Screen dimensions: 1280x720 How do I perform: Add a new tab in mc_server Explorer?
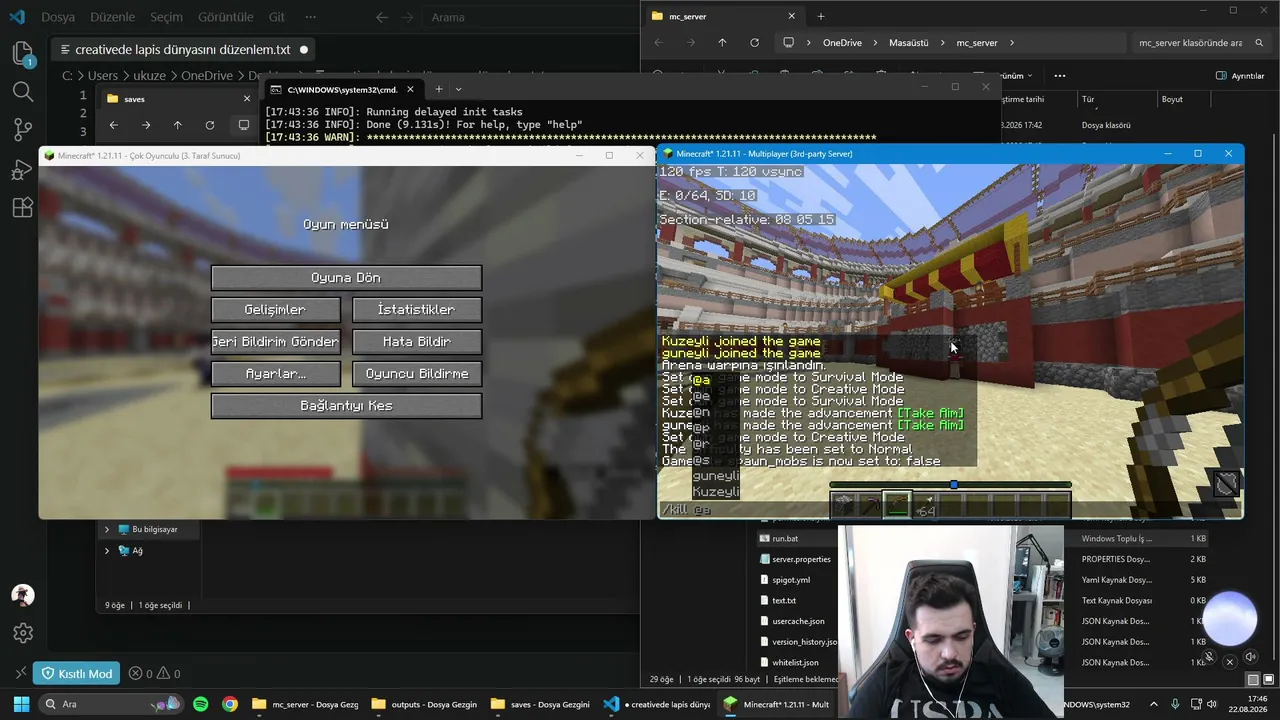pos(821,16)
